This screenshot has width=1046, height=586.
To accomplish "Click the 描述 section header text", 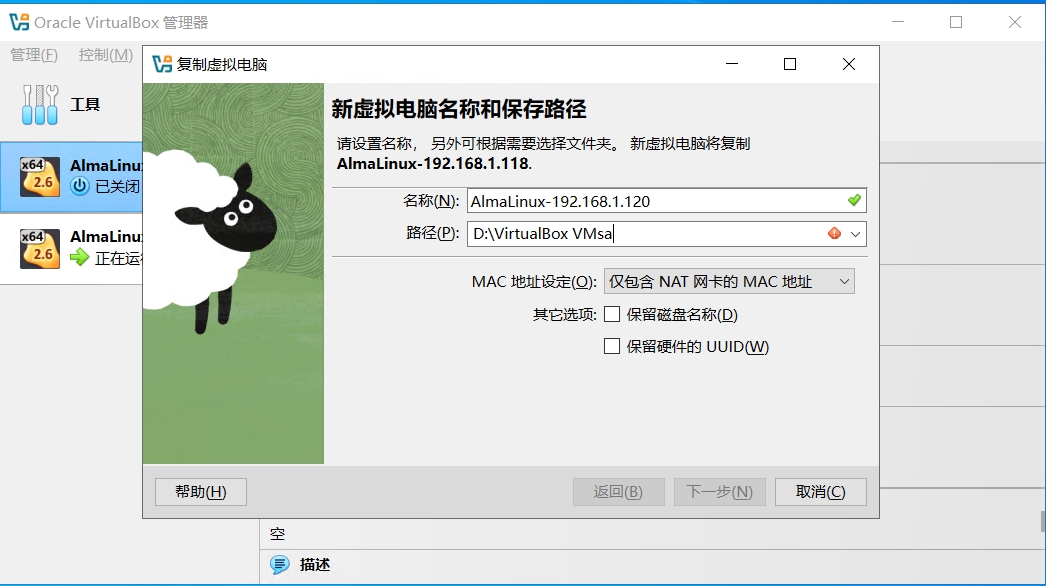I will 315,565.
